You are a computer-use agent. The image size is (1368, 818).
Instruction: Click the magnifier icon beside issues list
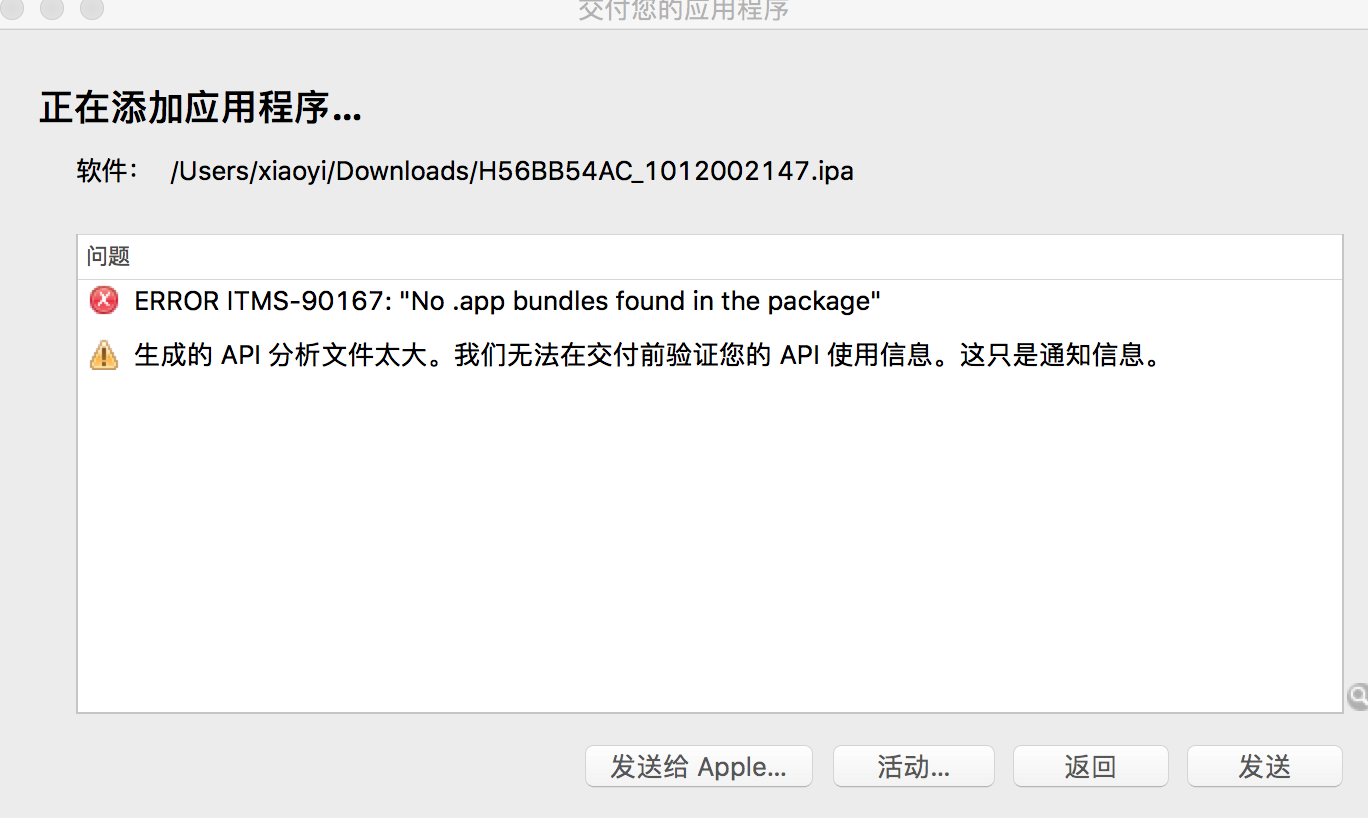(x=1357, y=697)
